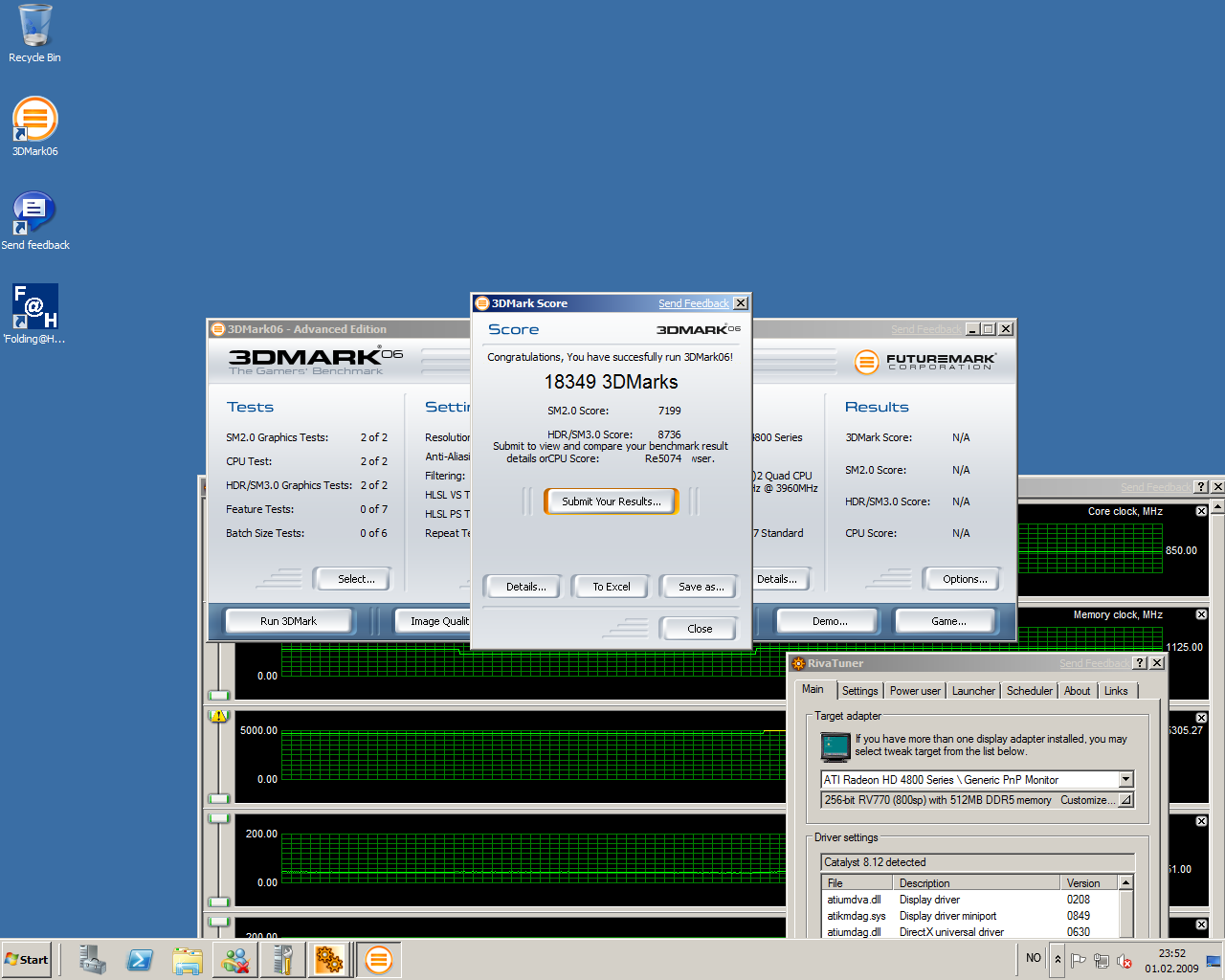Screen dimensions: 1225x980
Task: Click the Messenger taskbar icon with red X
Action: pyautogui.click(x=235, y=960)
